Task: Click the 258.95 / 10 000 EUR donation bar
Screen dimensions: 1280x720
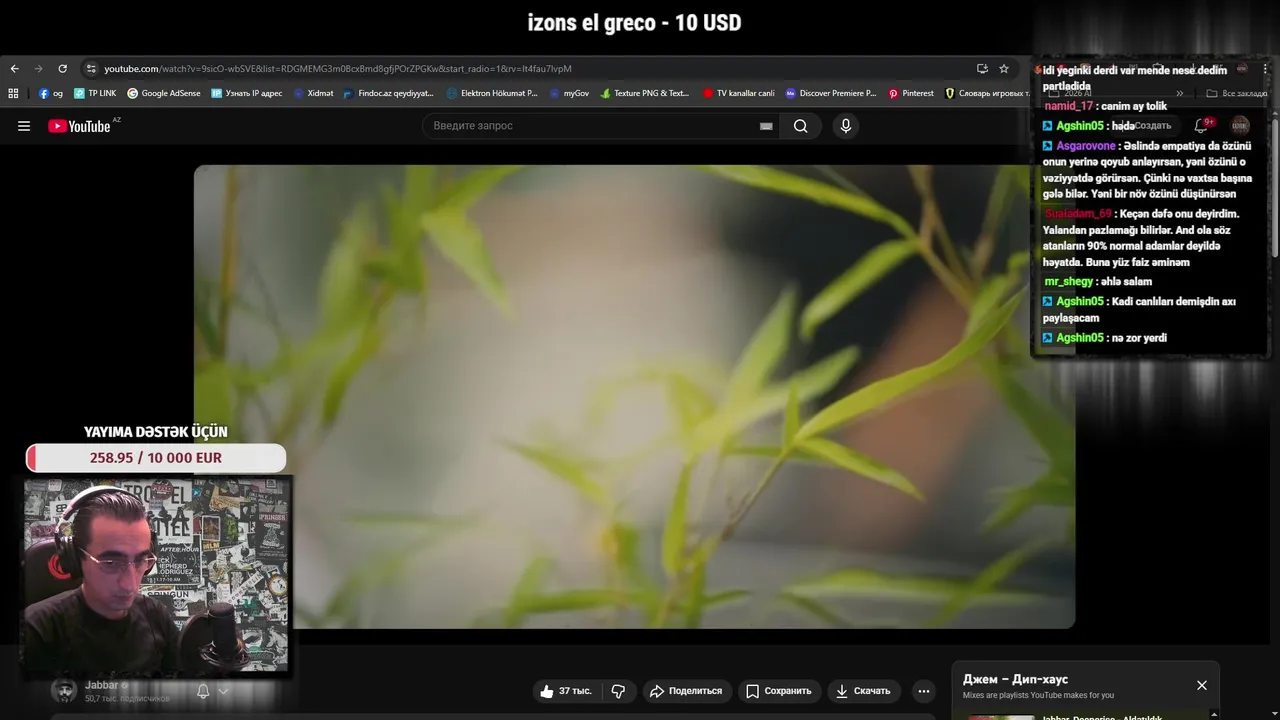Action: tap(156, 458)
